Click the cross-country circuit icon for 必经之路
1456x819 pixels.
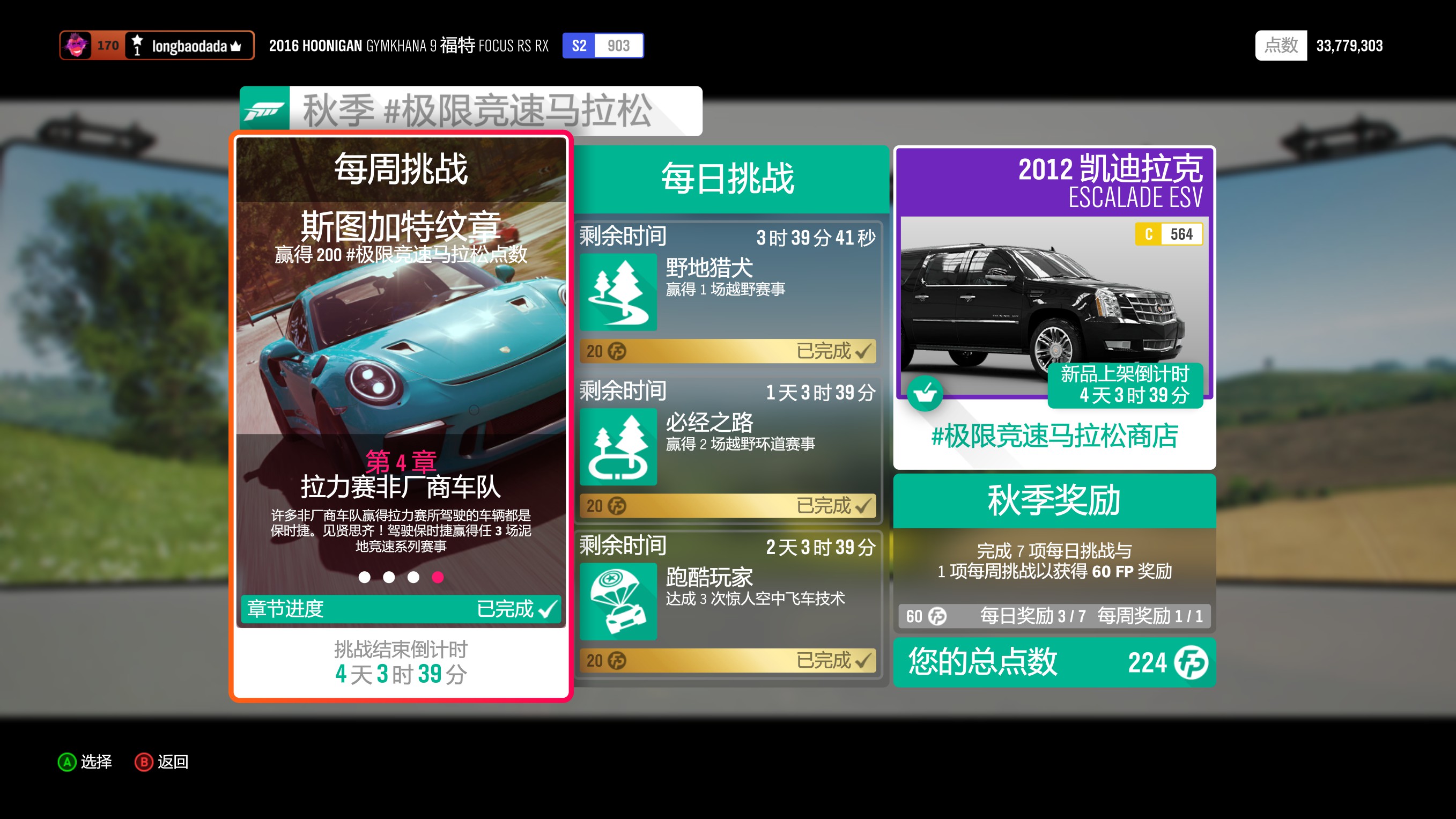click(x=618, y=447)
